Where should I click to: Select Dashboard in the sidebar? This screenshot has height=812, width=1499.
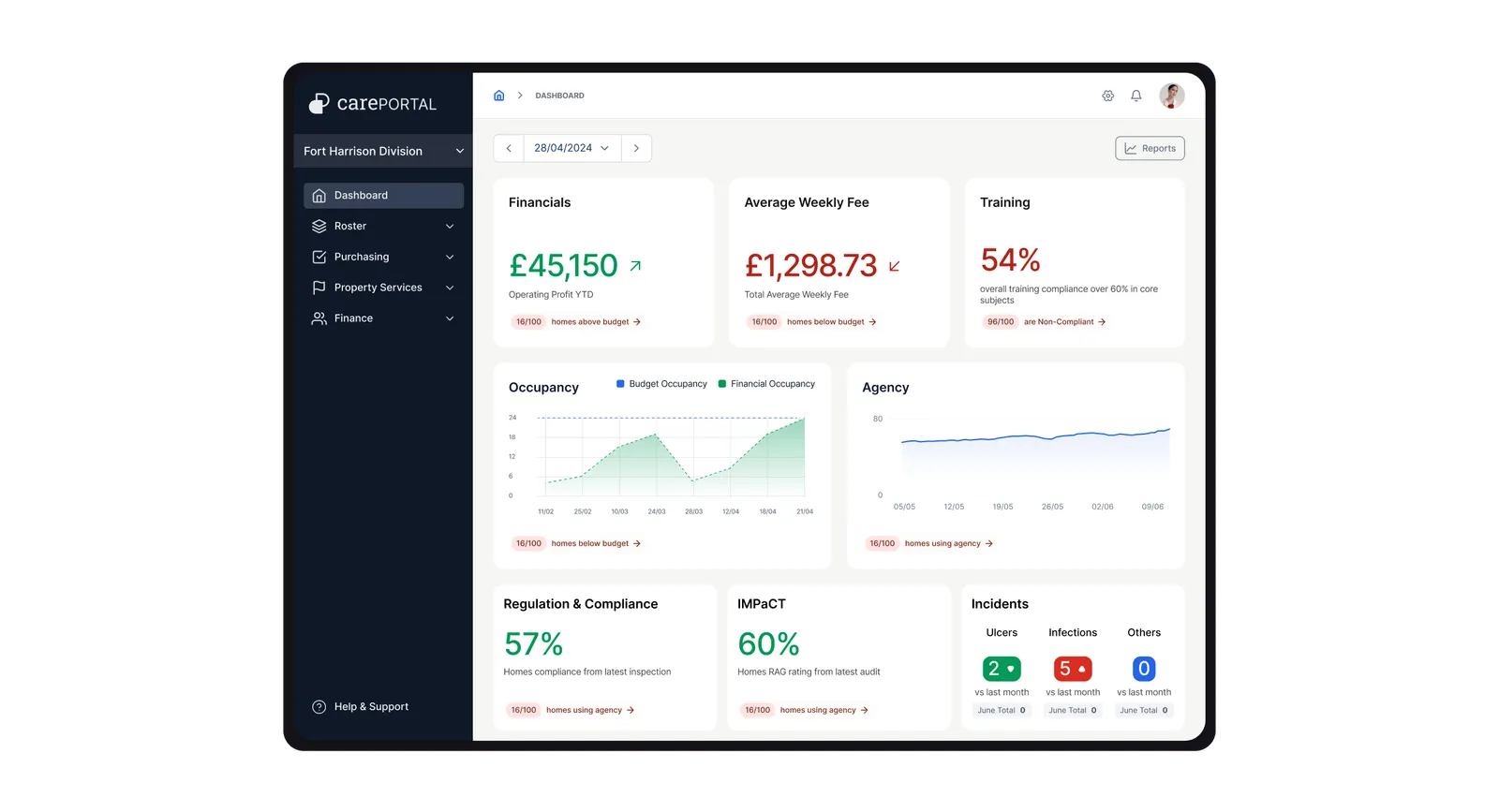pyautogui.click(x=383, y=196)
